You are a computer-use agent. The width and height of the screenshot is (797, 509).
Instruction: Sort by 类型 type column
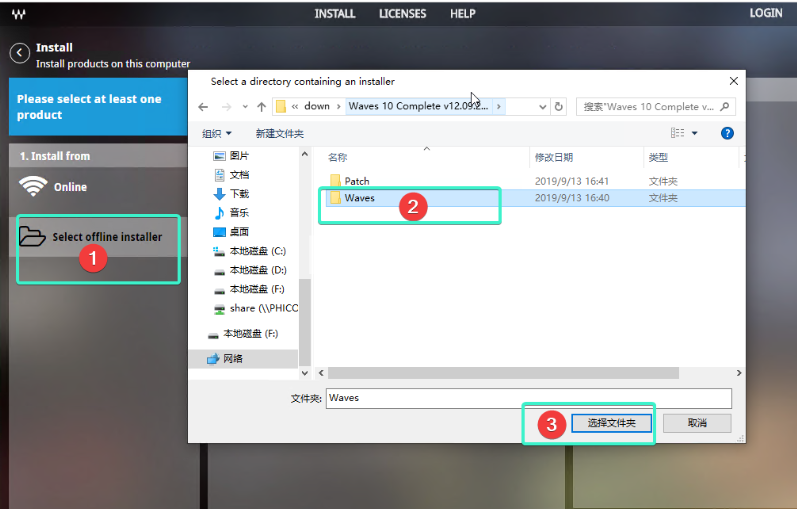[658, 158]
